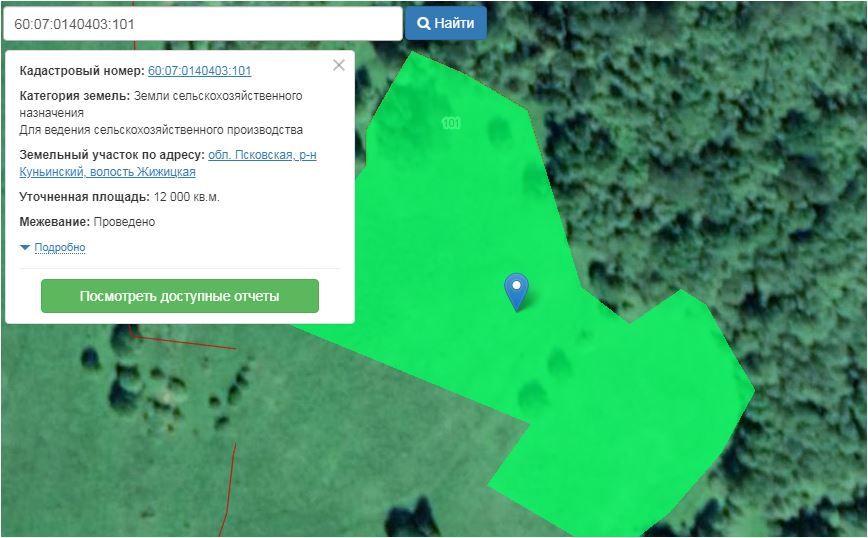Follow the обл. Псковская address link

coord(262,155)
